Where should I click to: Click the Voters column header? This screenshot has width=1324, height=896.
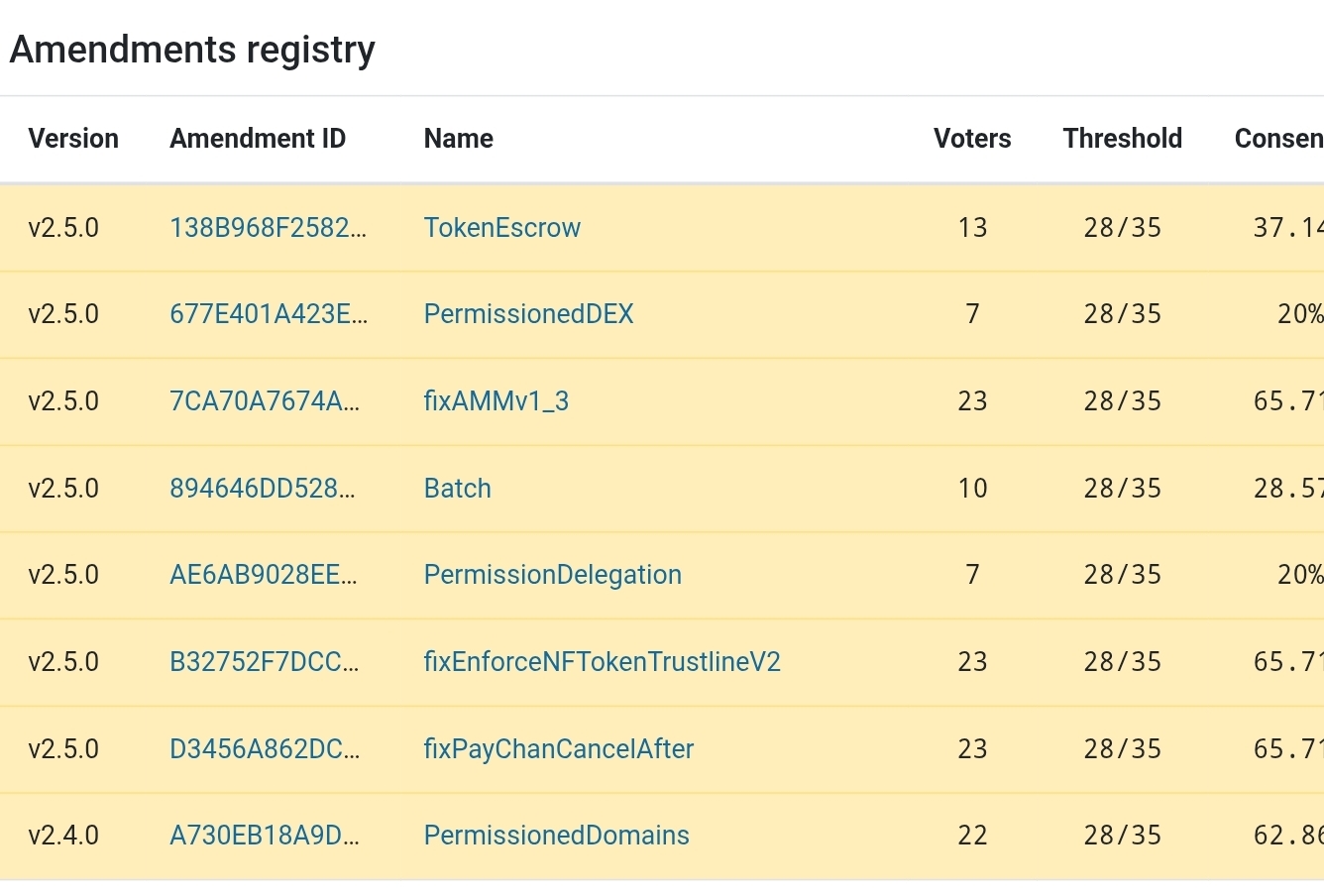click(972, 139)
